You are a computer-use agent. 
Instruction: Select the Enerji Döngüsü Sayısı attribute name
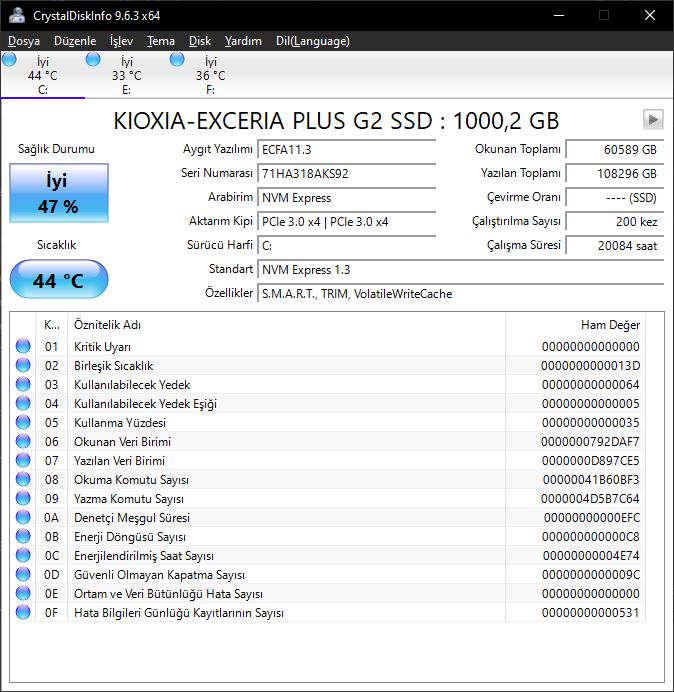click(130, 537)
